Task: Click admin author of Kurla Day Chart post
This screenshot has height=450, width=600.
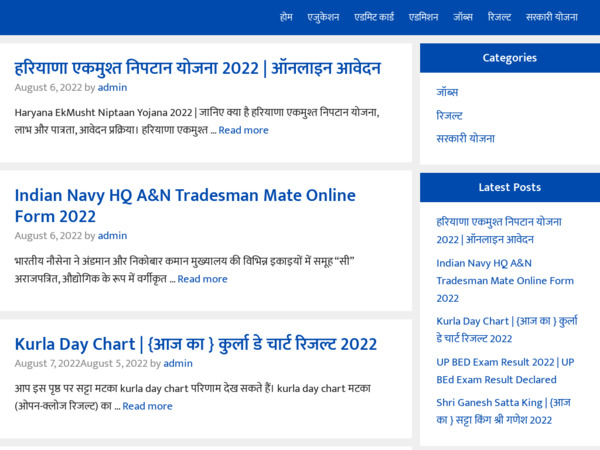Action: 178,364
